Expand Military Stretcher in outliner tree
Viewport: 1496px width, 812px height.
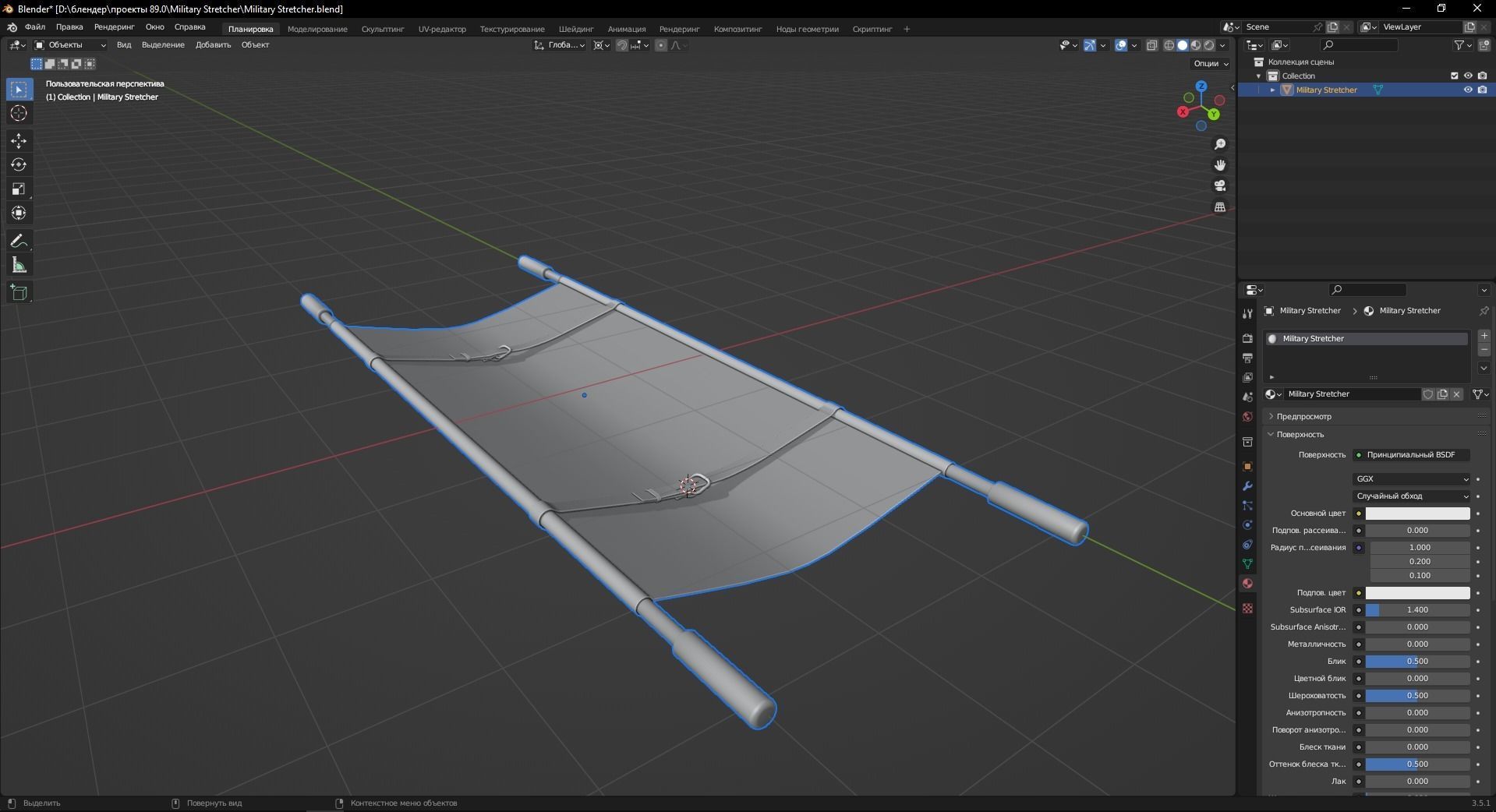[1273, 90]
